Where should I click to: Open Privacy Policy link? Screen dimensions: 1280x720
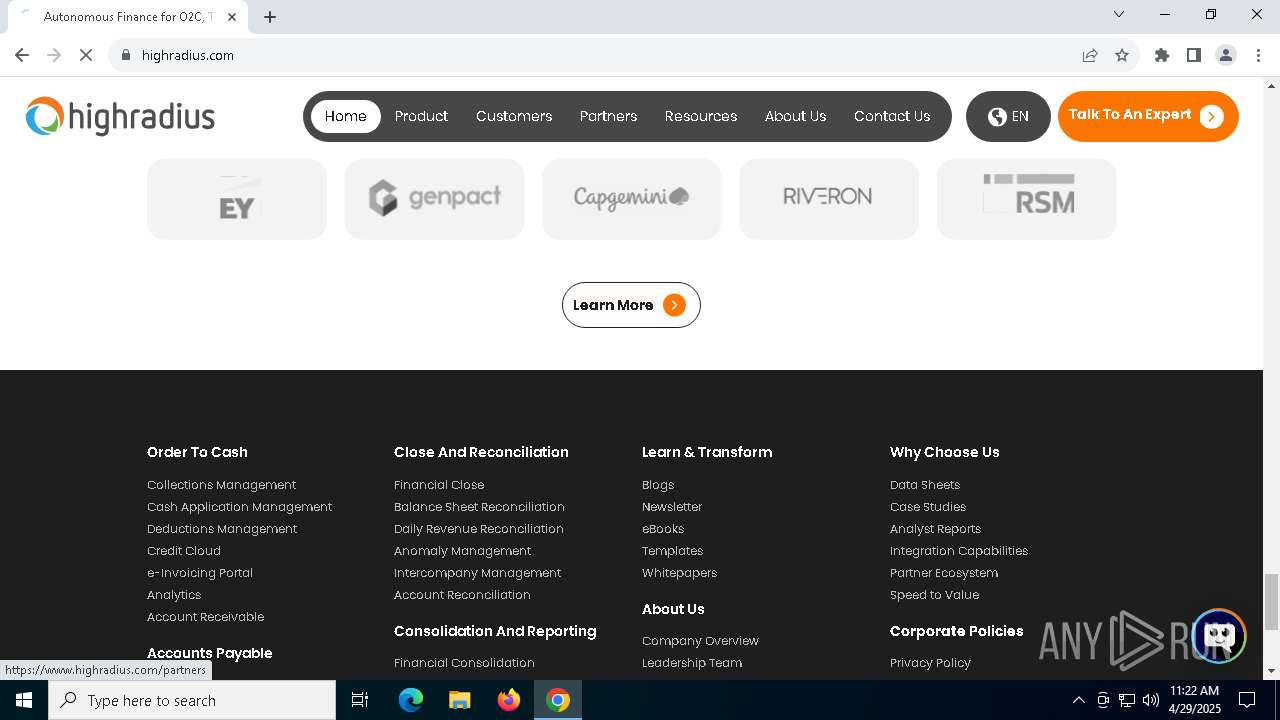[x=930, y=663]
